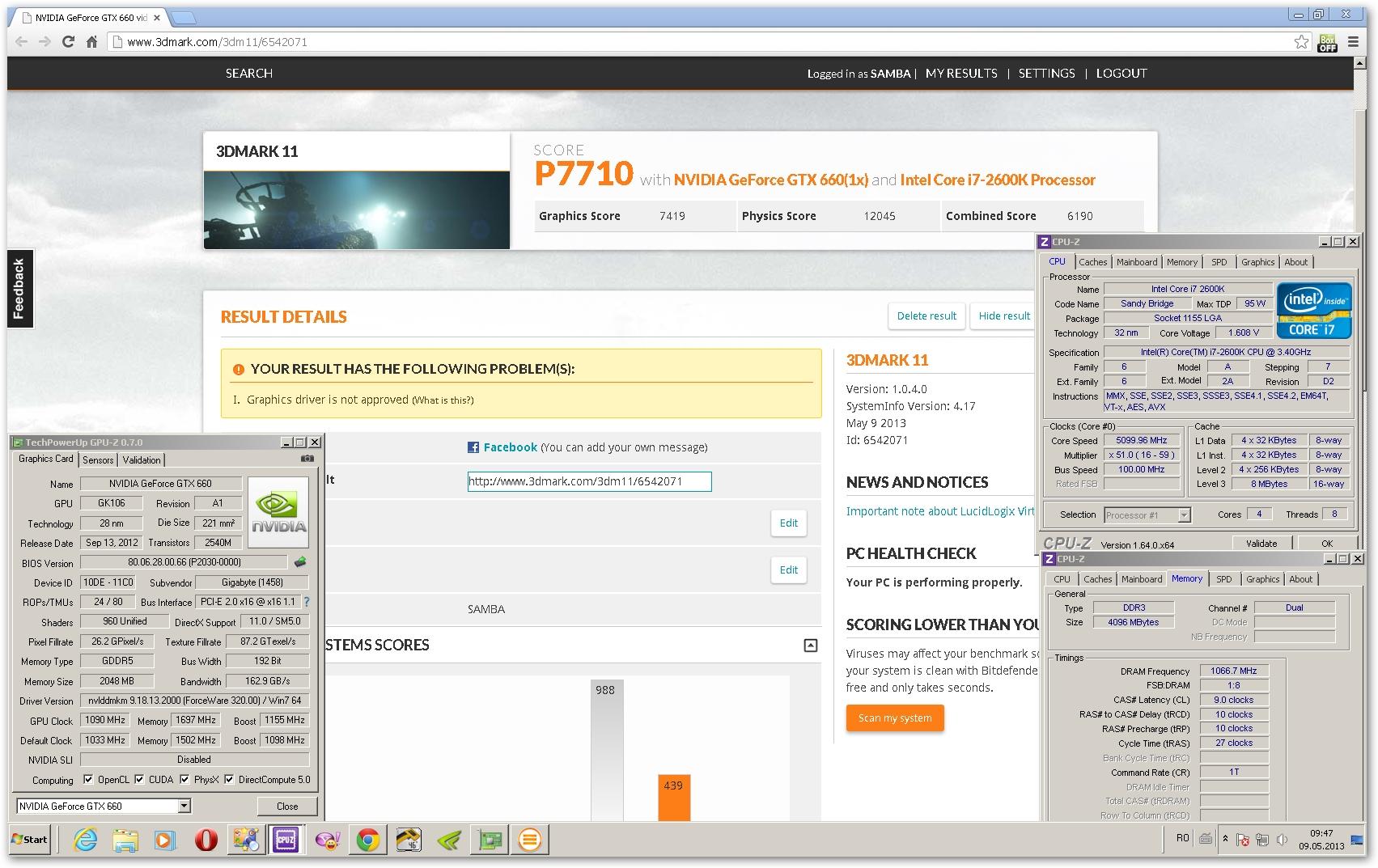1378x868 pixels.
Task: Launch the media player from the taskbar
Action: click(x=165, y=840)
